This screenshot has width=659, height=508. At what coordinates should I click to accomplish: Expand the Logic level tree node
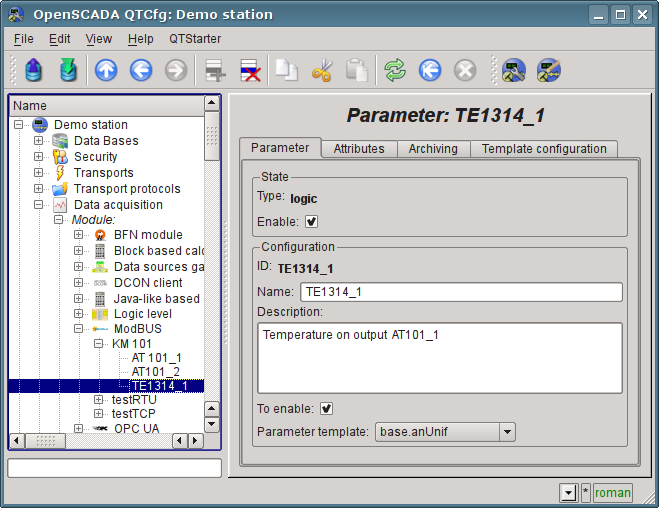(x=78, y=313)
